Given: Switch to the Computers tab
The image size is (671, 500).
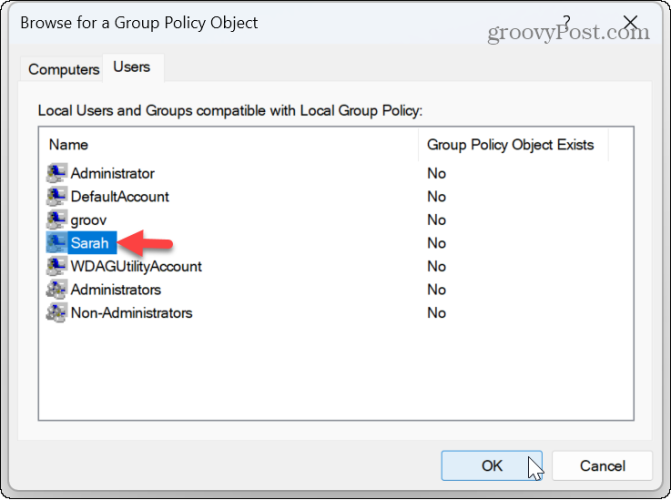Looking at the screenshot, I should tap(63, 69).
